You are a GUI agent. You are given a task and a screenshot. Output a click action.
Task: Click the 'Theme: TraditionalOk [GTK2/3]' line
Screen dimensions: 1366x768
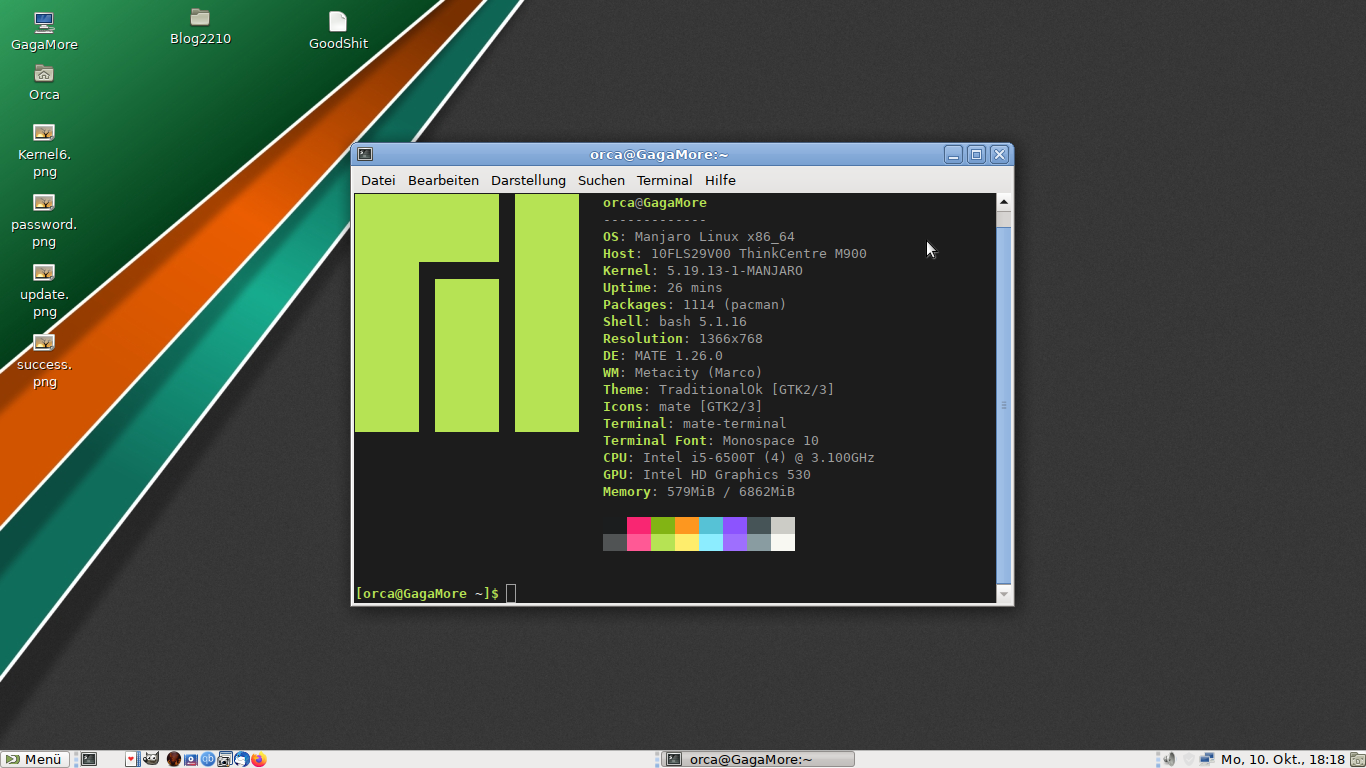pos(719,390)
